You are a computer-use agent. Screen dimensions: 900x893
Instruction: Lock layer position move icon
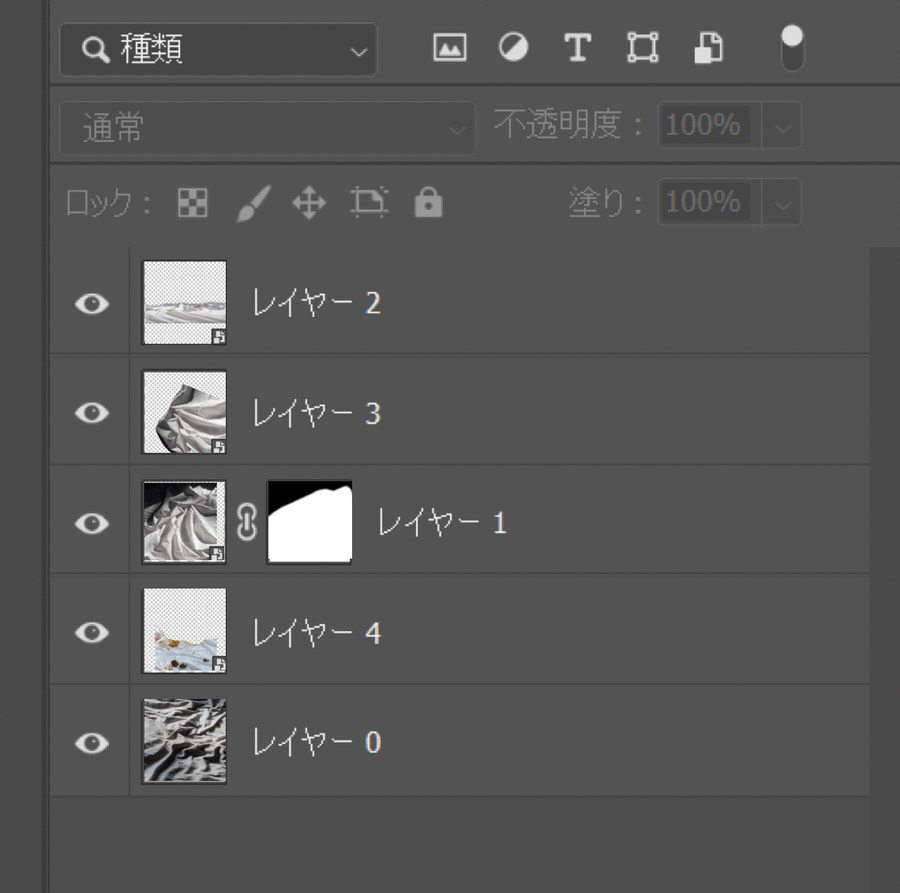[x=309, y=204]
